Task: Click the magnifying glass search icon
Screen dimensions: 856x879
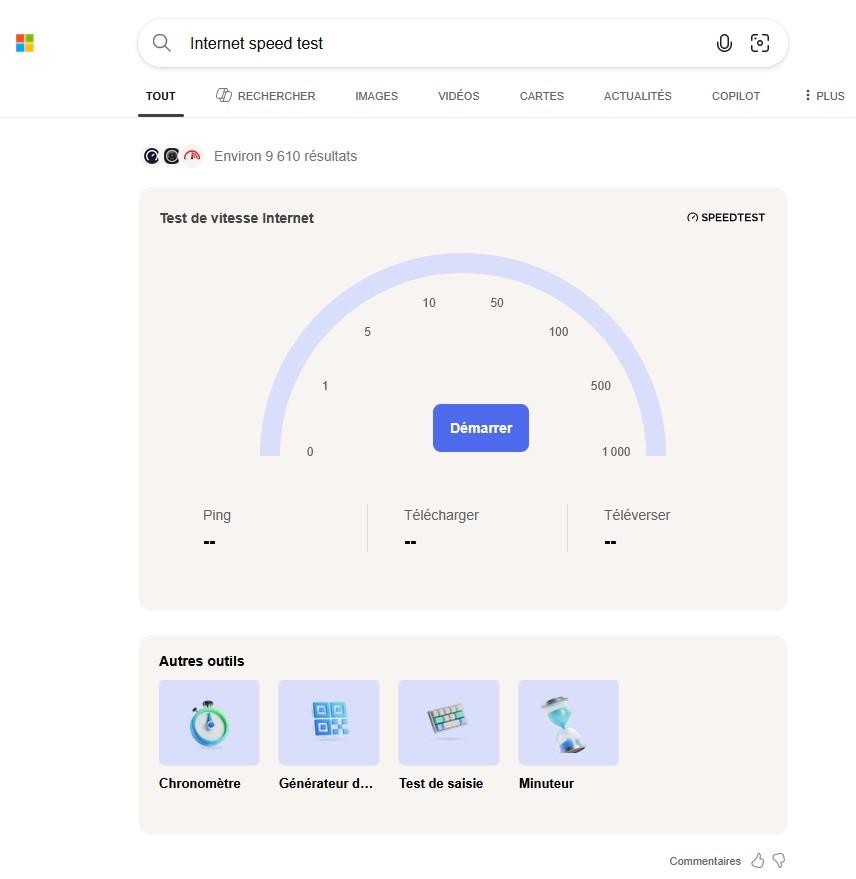Action: pos(162,43)
